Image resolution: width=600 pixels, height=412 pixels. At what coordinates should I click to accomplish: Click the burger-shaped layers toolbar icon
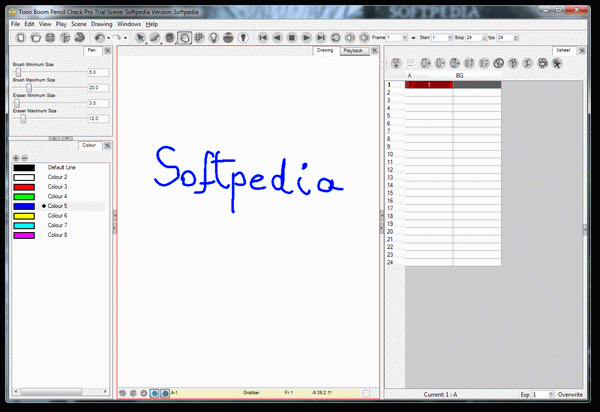click(228, 37)
